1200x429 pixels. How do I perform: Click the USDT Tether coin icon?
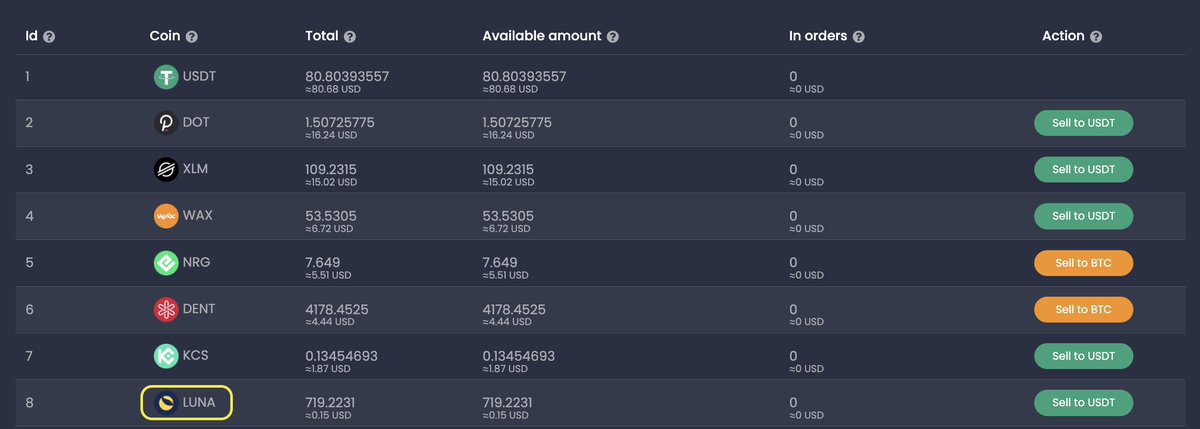point(165,77)
